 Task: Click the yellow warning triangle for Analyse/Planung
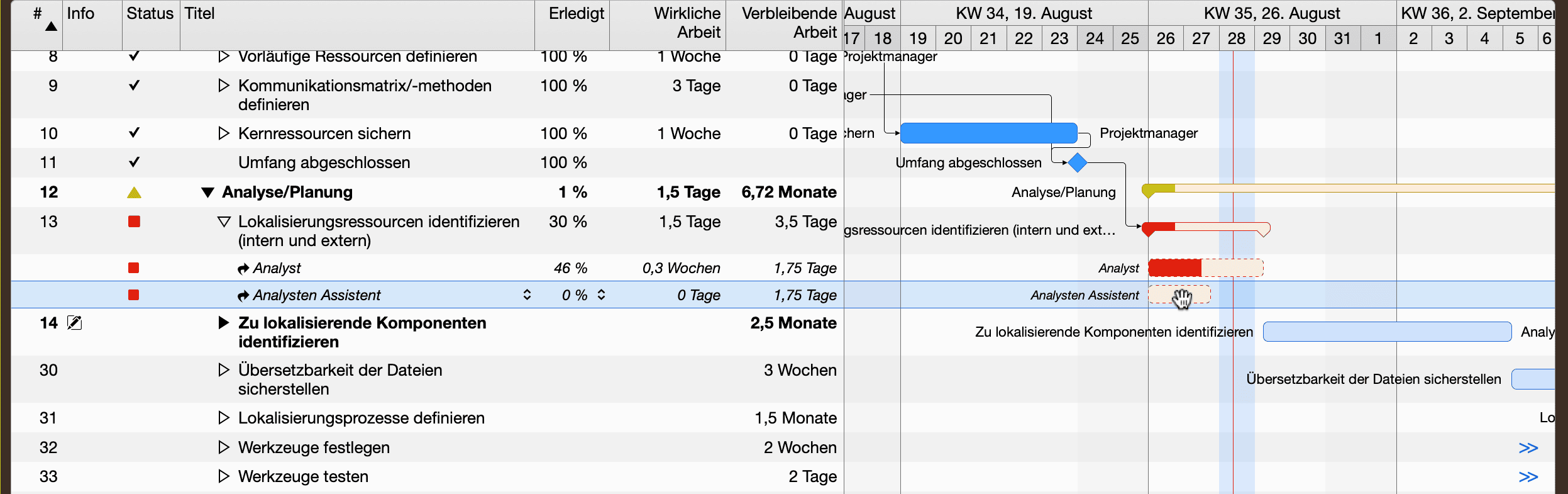[134, 192]
